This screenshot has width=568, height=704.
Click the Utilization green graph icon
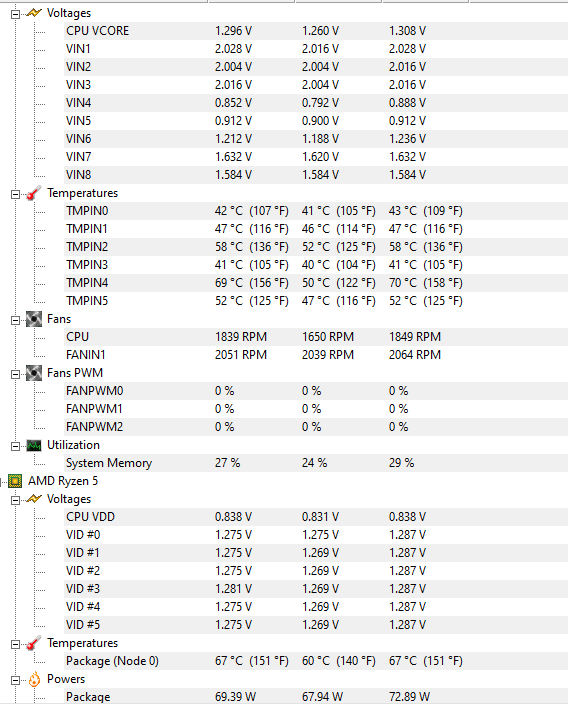pyautogui.click(x=34, y=445)
